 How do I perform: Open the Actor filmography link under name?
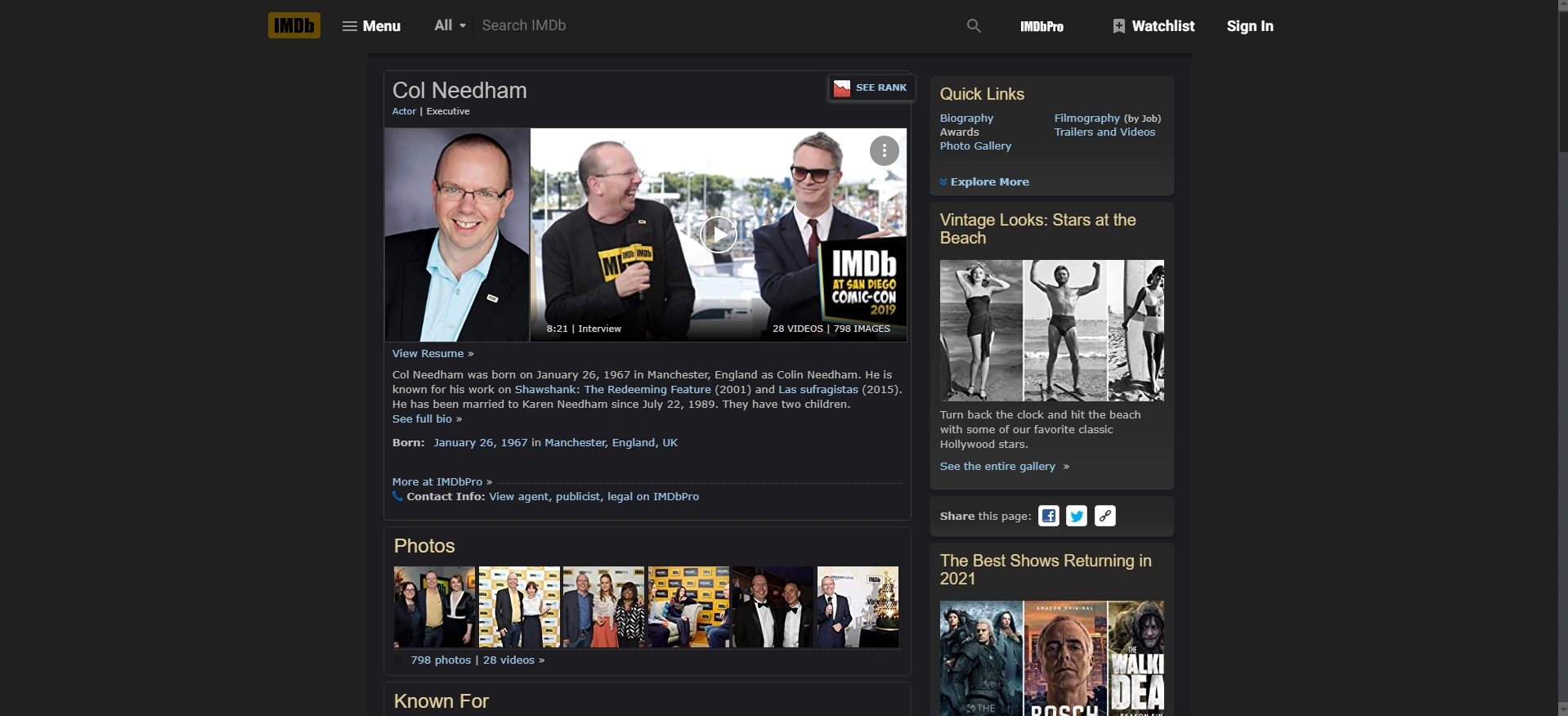(404, 111)
